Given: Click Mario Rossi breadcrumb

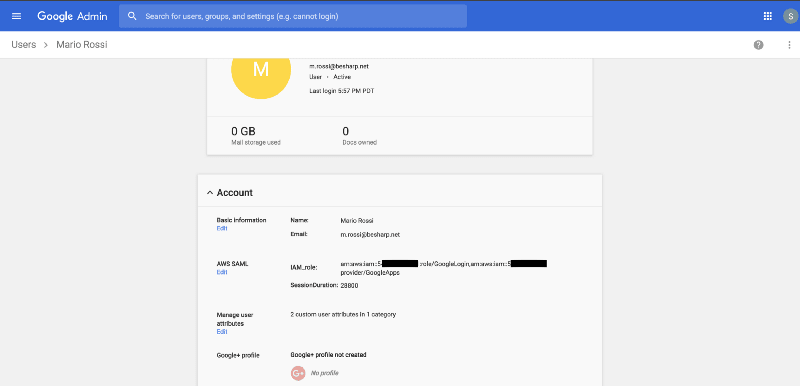Looking at the screenshot, I should (x=82, y=45).
